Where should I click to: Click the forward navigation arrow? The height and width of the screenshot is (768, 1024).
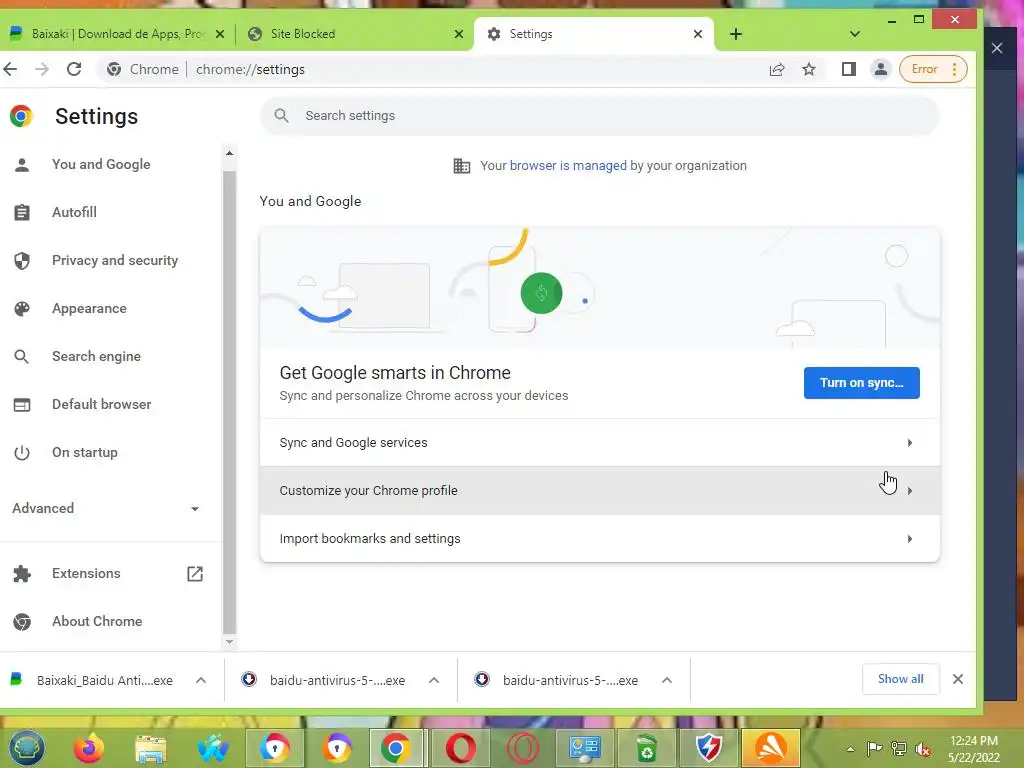(42, 69)
